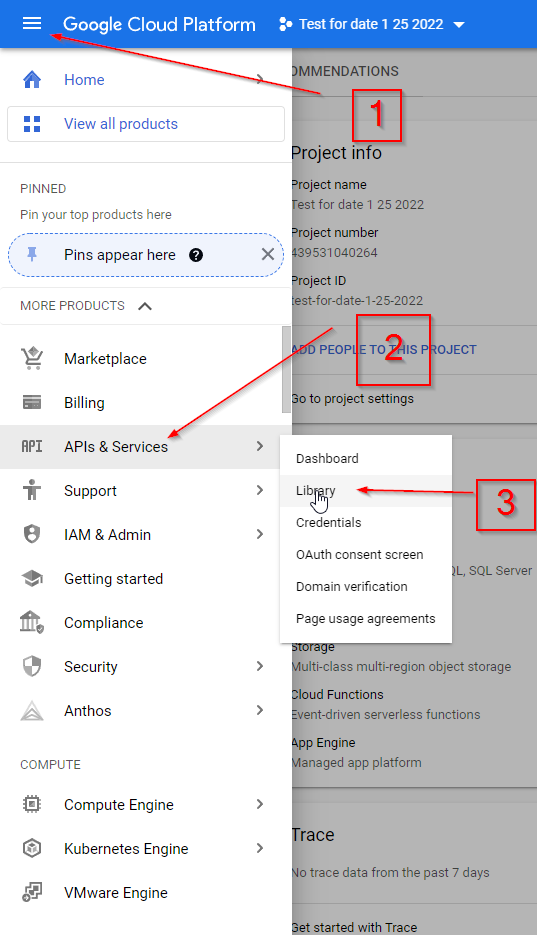Open the Home menu item
The height and width of the screenshot is (935, 537).
146,79
